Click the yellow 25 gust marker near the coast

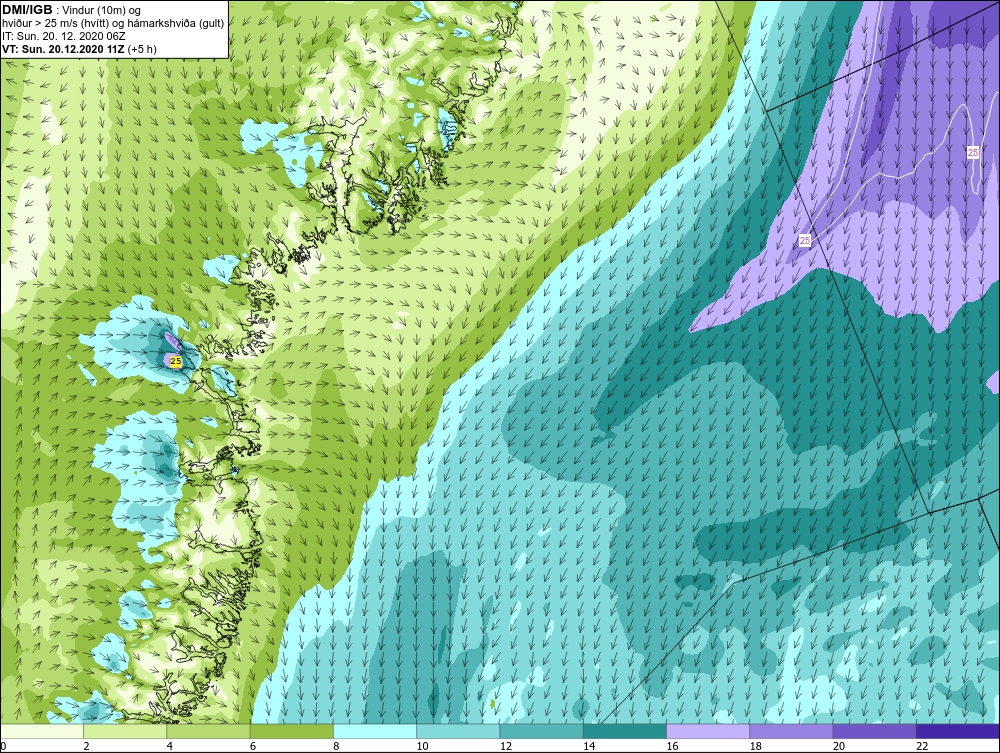(176, 361)
